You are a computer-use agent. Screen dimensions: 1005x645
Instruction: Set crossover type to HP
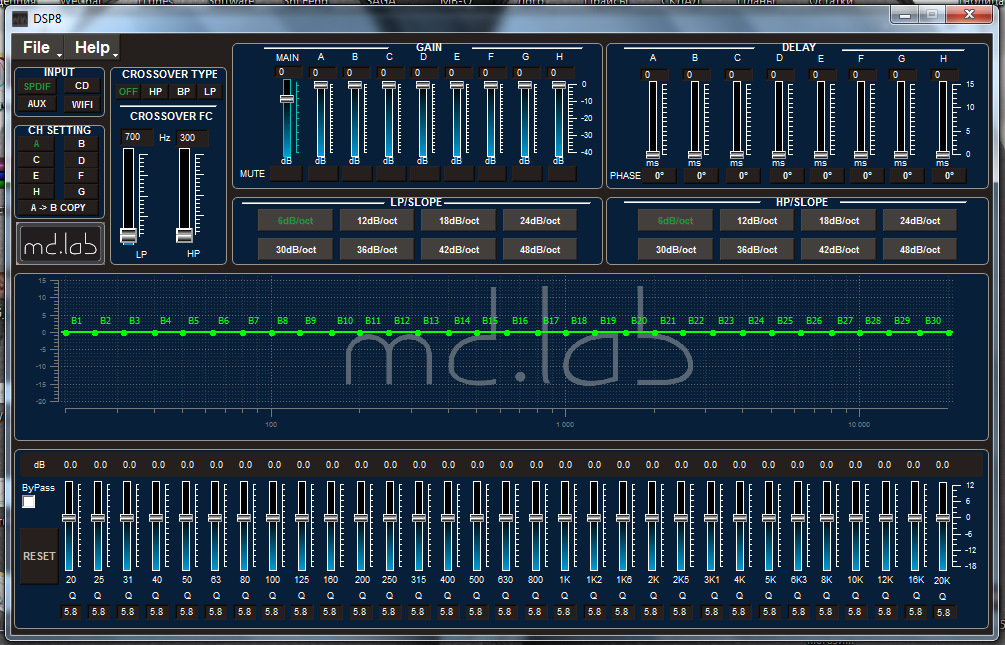pos(156,92)
